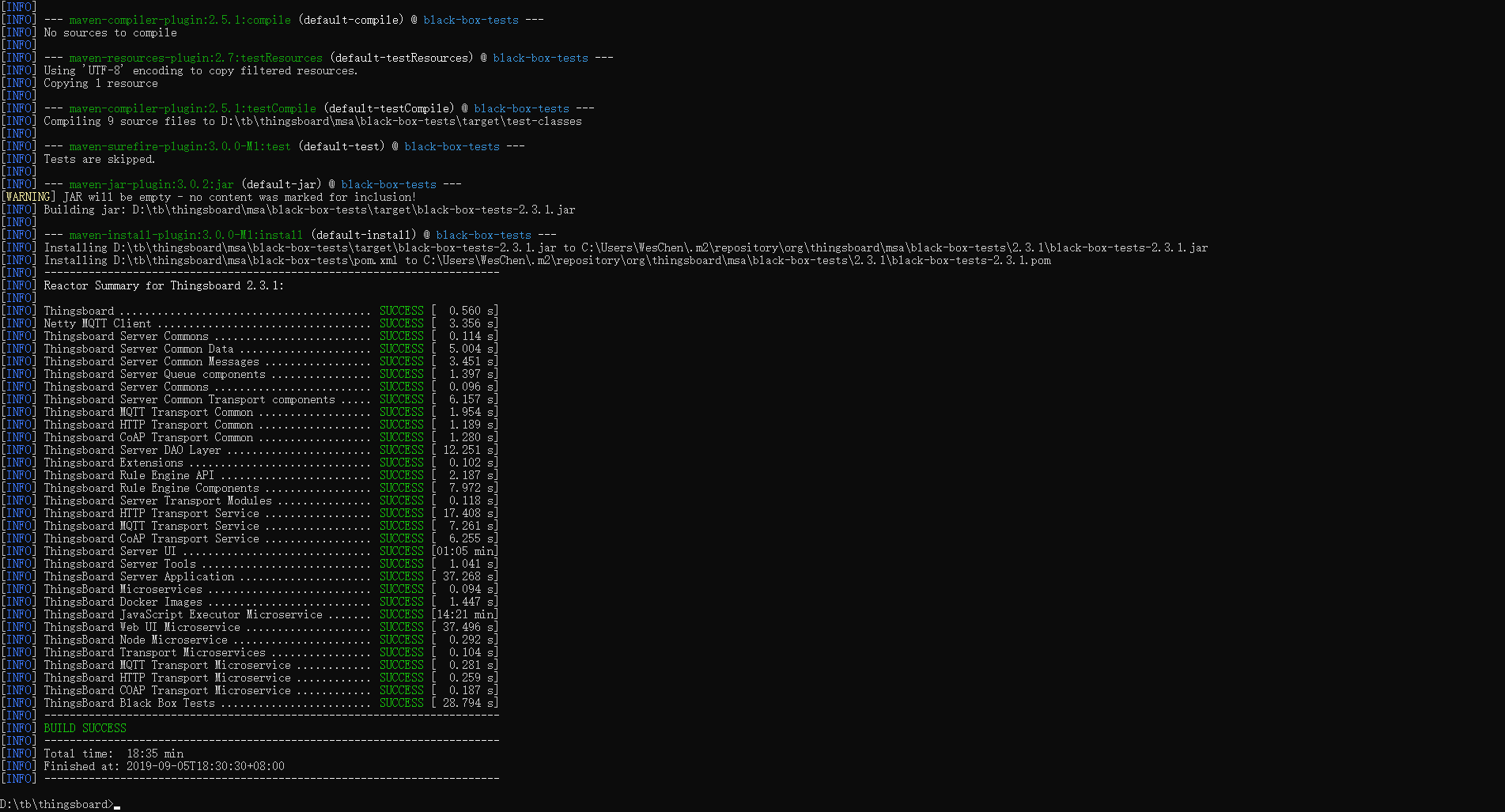
Task: Click 'maven-surefire-plugin:3.0.0-M1:test' text
Action: tap(180, 146)
